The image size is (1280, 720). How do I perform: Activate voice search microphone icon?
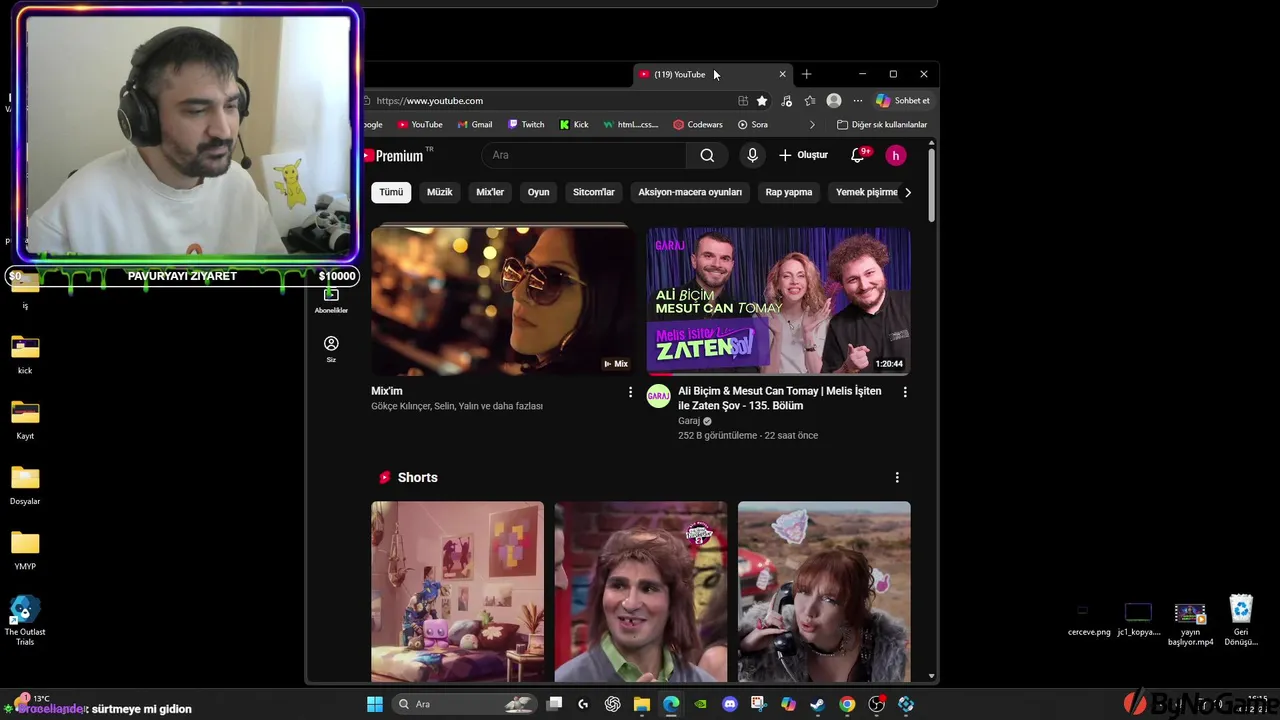click(x=753, y=155)
